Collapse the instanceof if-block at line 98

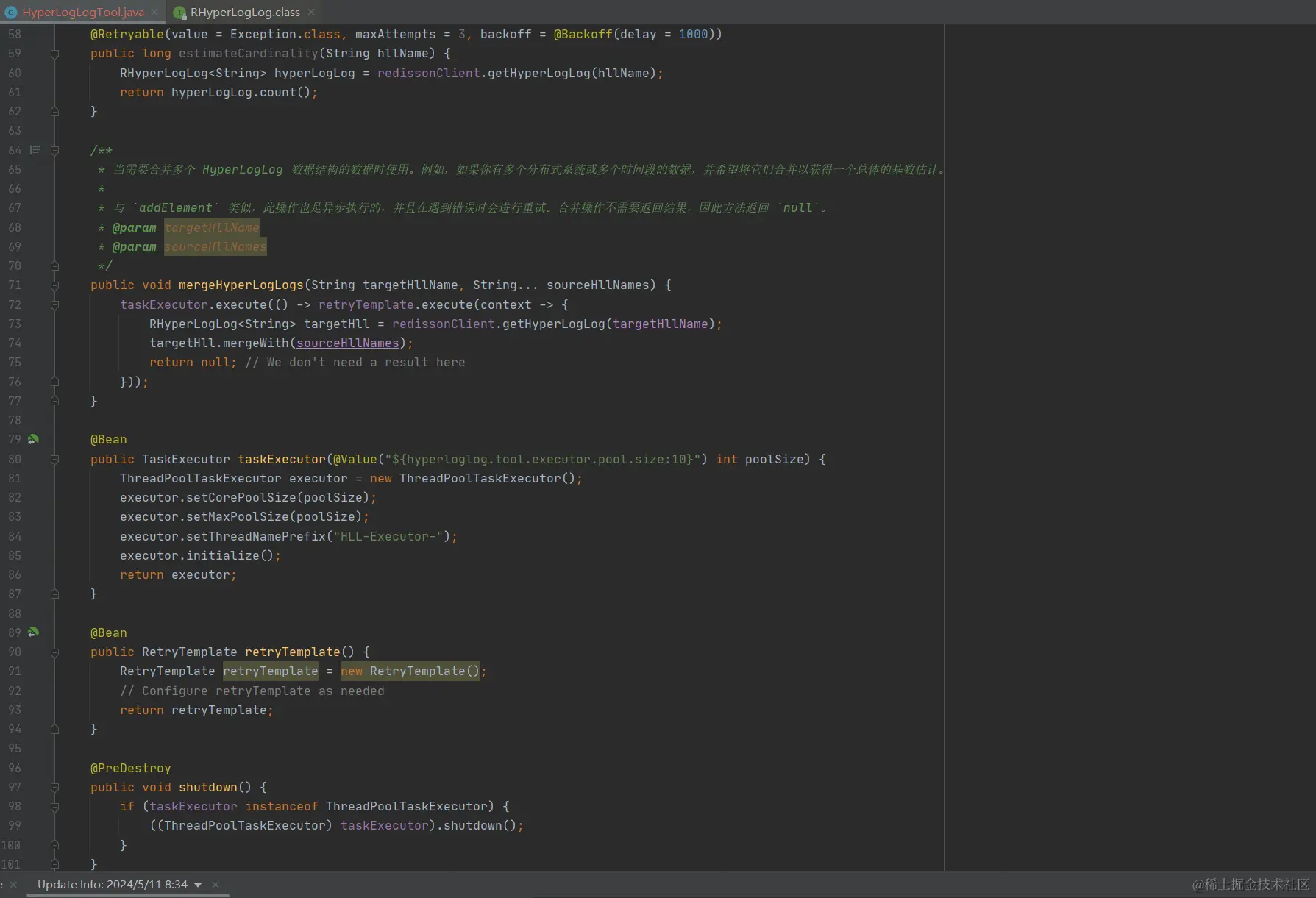pyautogui.click(x=54, y=806)
